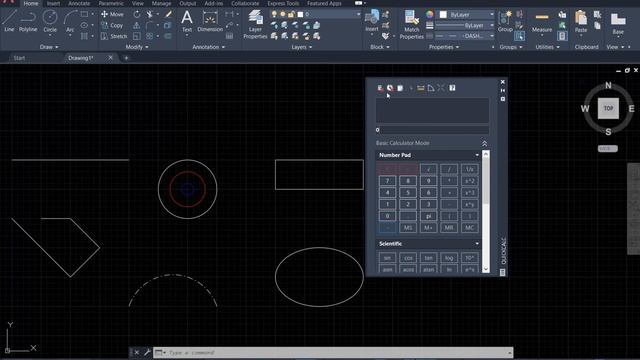Select the Erase tool icon
Screen dimensions: 640x360
coord(168,14)
